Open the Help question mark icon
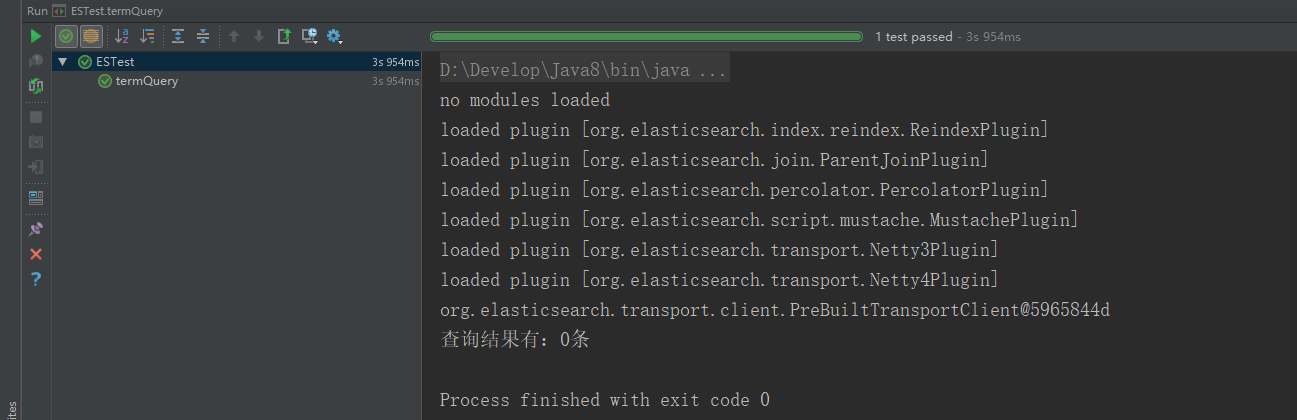The width and height of the screenshot is (1297, 420). [x=36, y=279]
